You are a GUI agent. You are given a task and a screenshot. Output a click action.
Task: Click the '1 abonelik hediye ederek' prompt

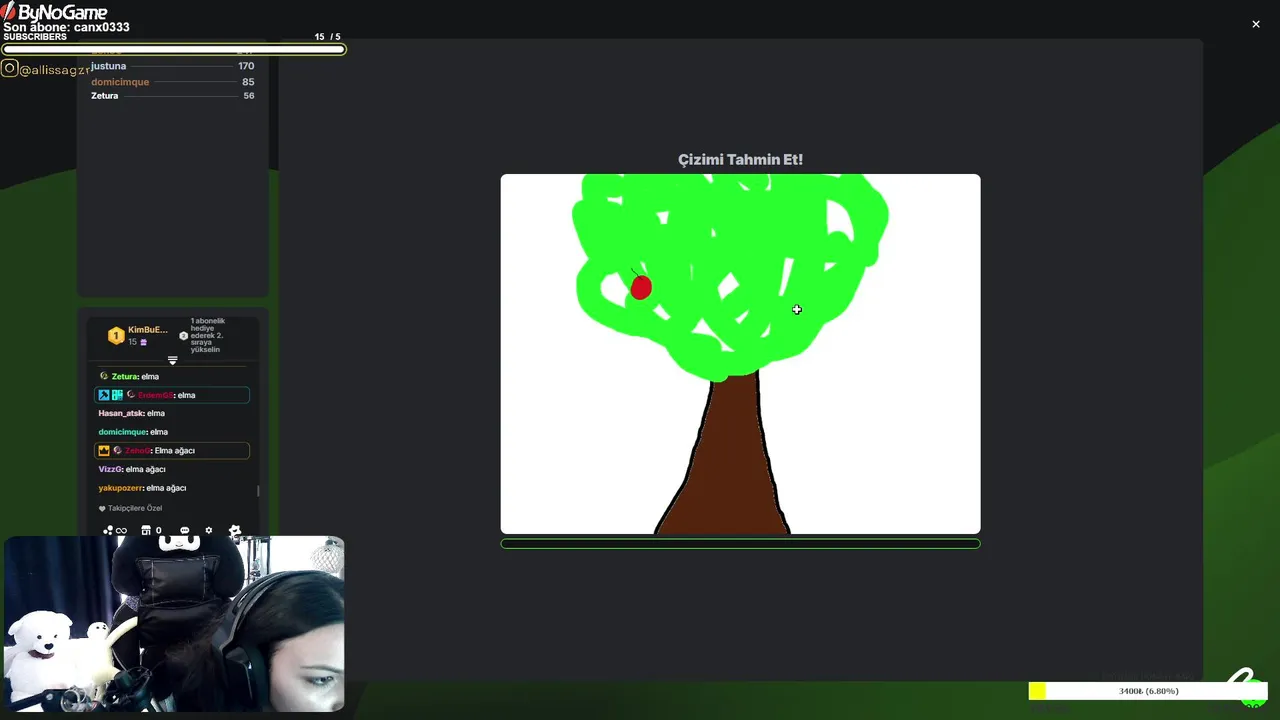pyautogui.click(x=207, y=335)
